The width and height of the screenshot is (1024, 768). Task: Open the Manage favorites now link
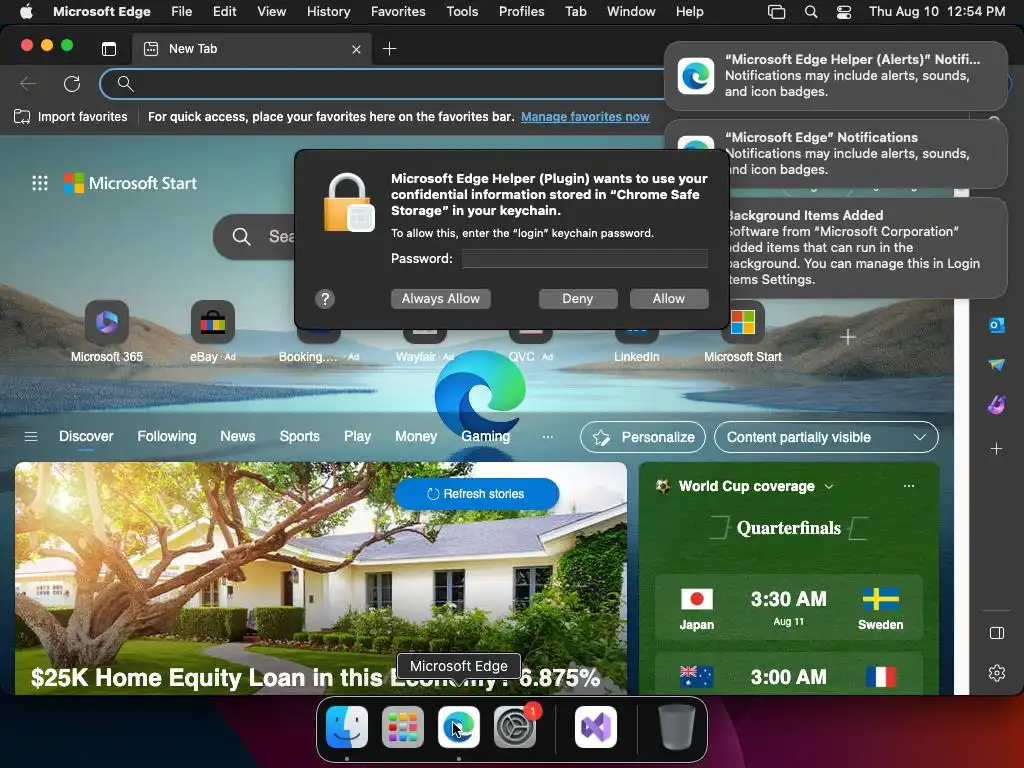coord(585,117)
